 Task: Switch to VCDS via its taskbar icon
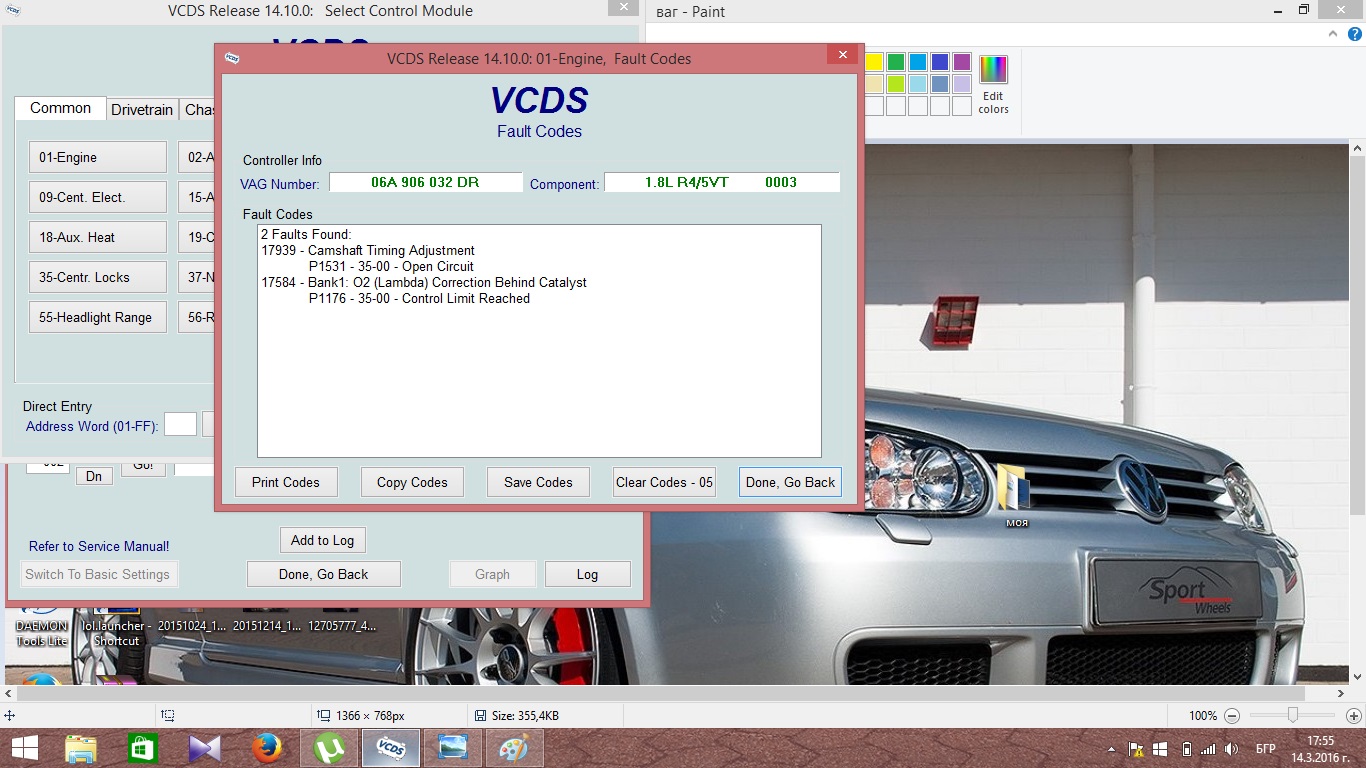389,747
